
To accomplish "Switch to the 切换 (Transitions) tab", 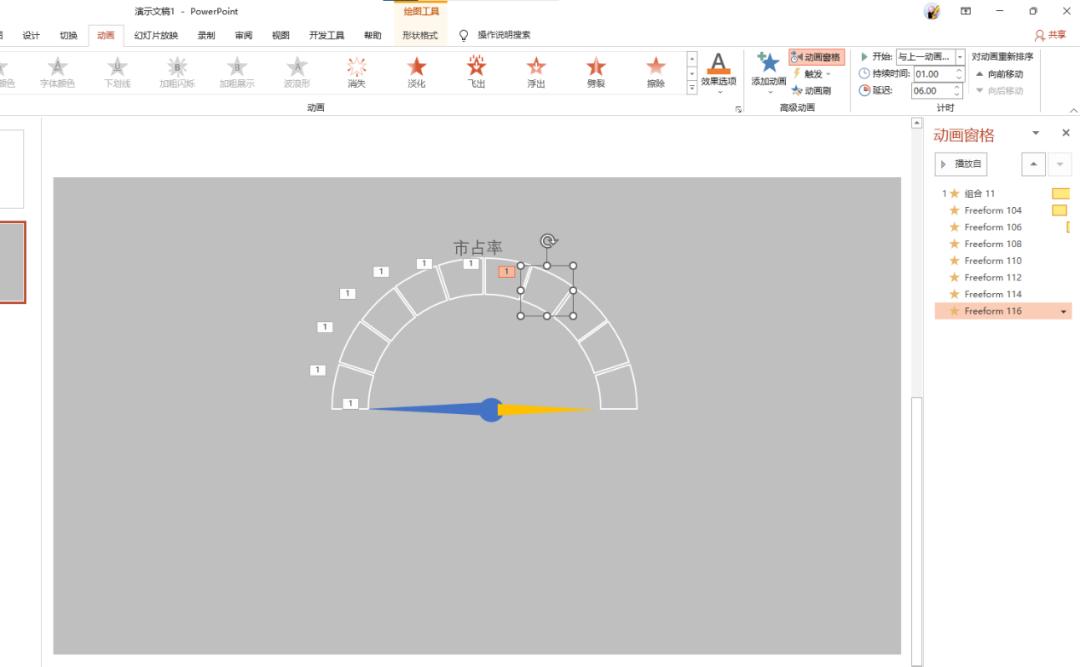I will [x=68, y=35].
